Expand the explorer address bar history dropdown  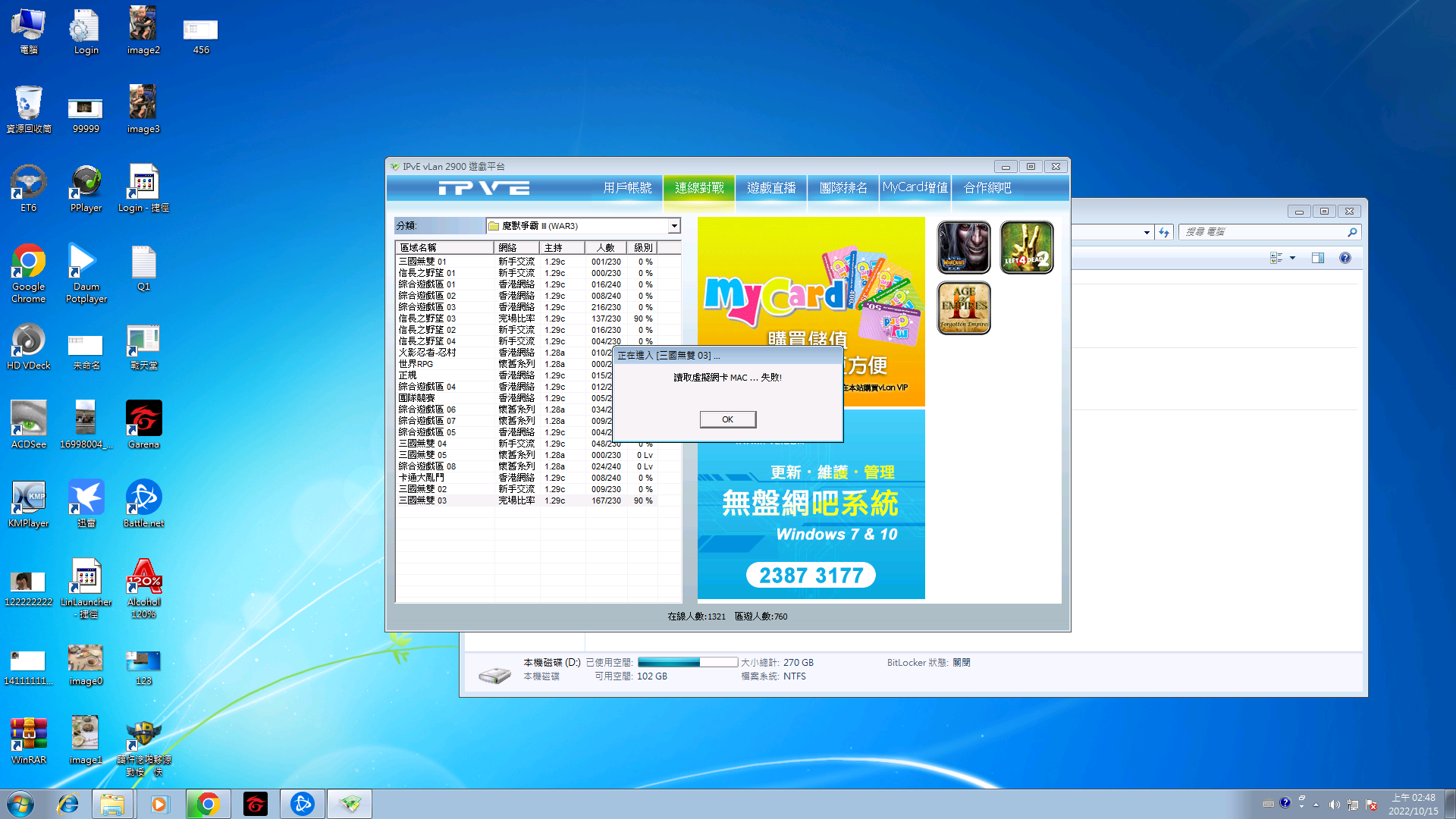[x=1147, y=232]
